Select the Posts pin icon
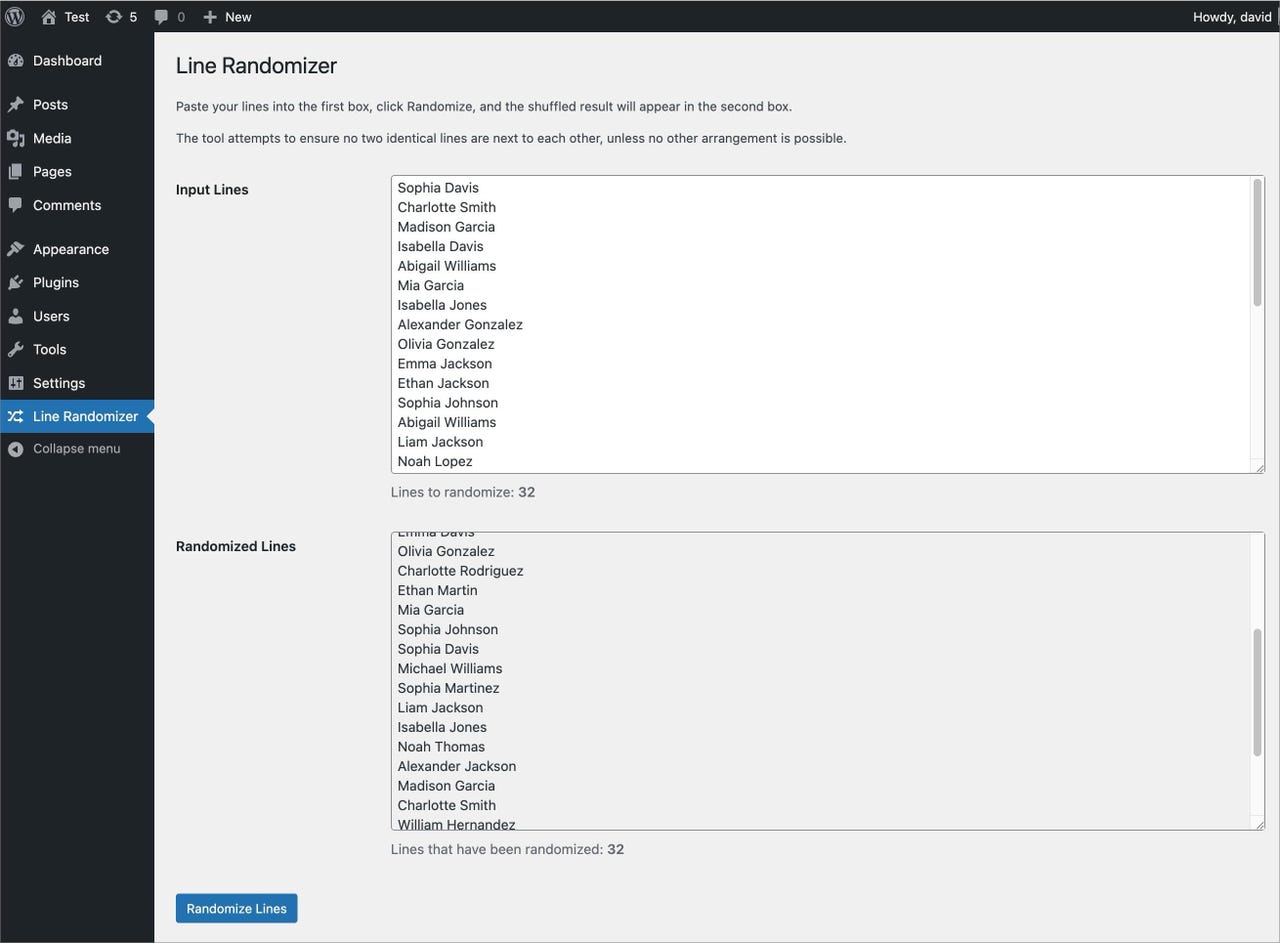Image resolution: width=1280 pixels, height=943 pixels. [x=15, y=104]
